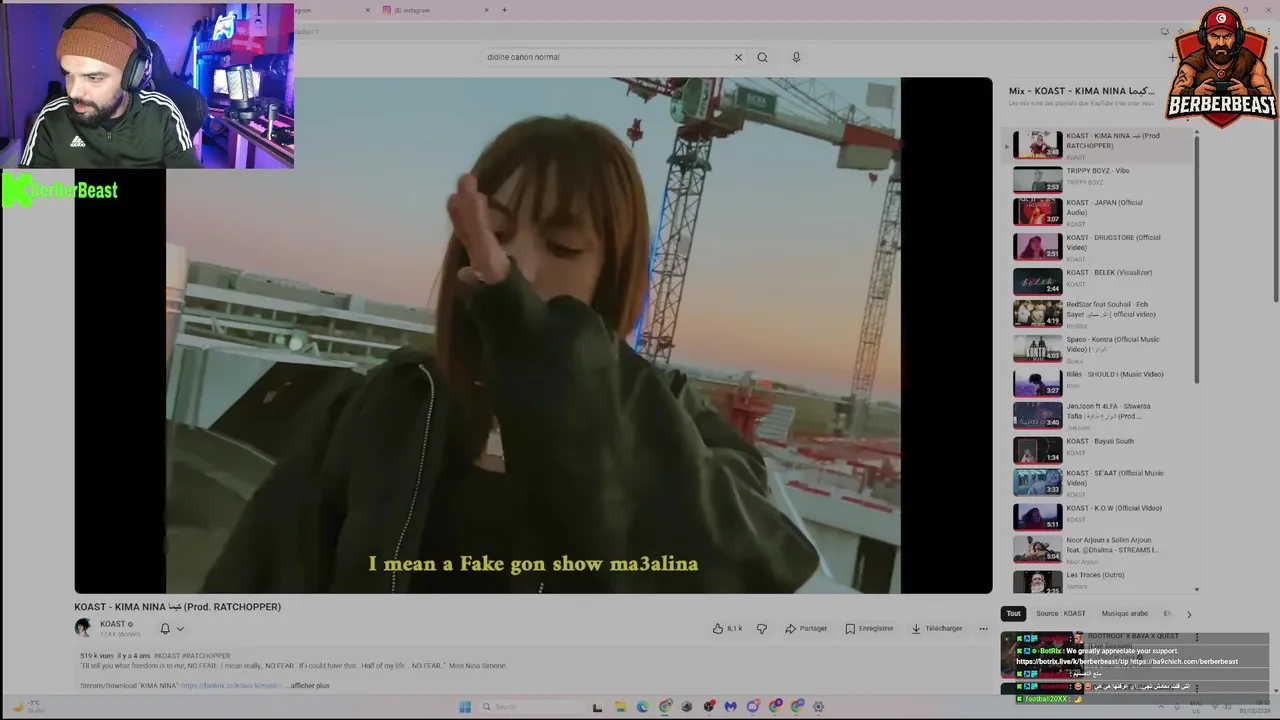Open a new browser tab
This screenshot has width=1280, height=720.
pos(504,10)
